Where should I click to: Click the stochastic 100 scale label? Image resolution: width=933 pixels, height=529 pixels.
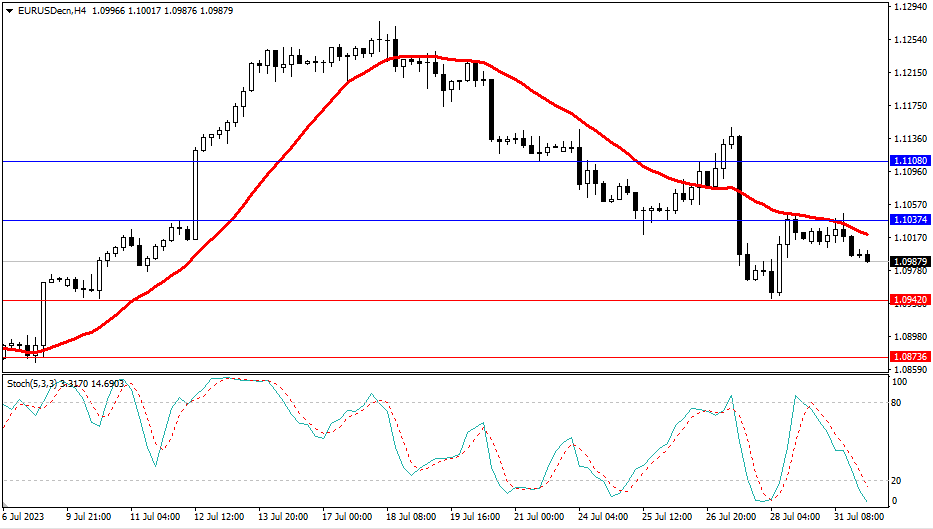899,383
